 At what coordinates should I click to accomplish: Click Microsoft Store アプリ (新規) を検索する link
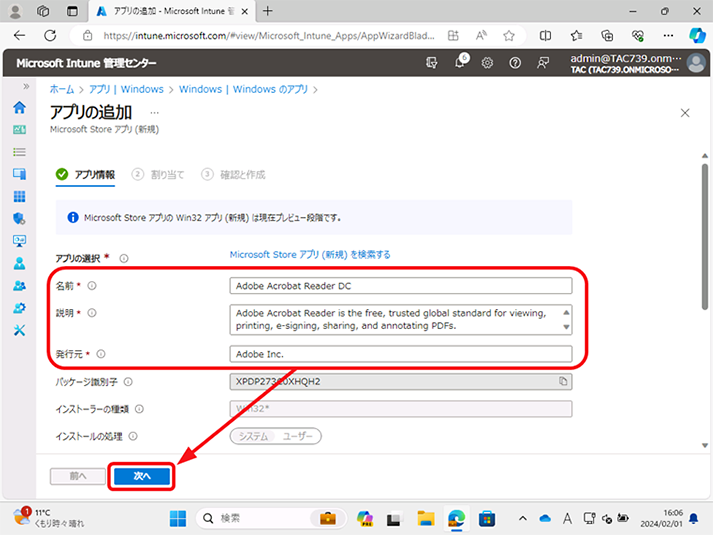click(310, 255)
